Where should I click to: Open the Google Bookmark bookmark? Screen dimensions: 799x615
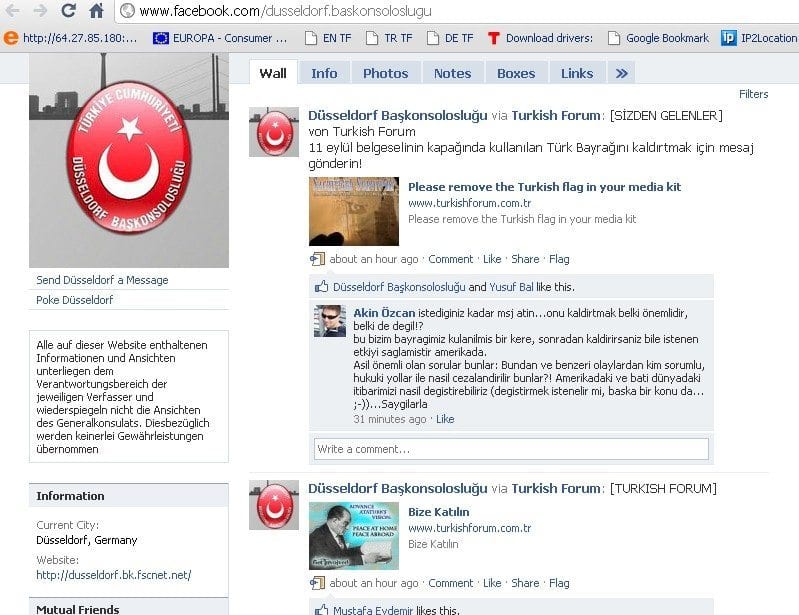[x=658, y=38]
